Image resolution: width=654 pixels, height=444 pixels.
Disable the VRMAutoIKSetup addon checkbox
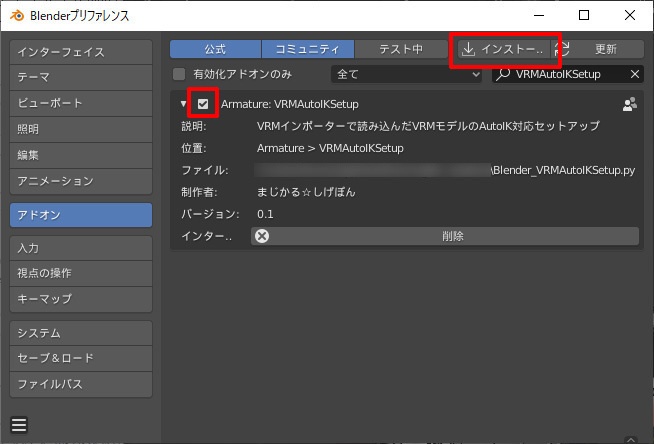point(203,104)
